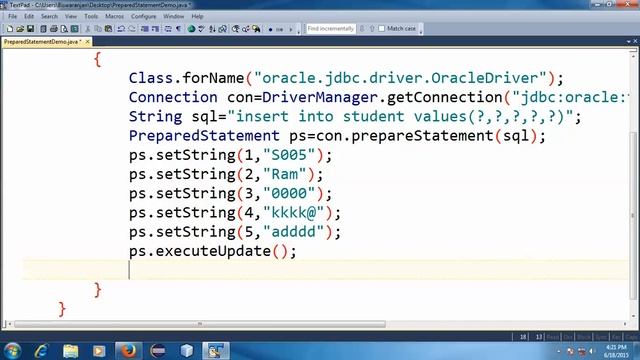
Task: Open the Windows Start menu
Action: 12,351
